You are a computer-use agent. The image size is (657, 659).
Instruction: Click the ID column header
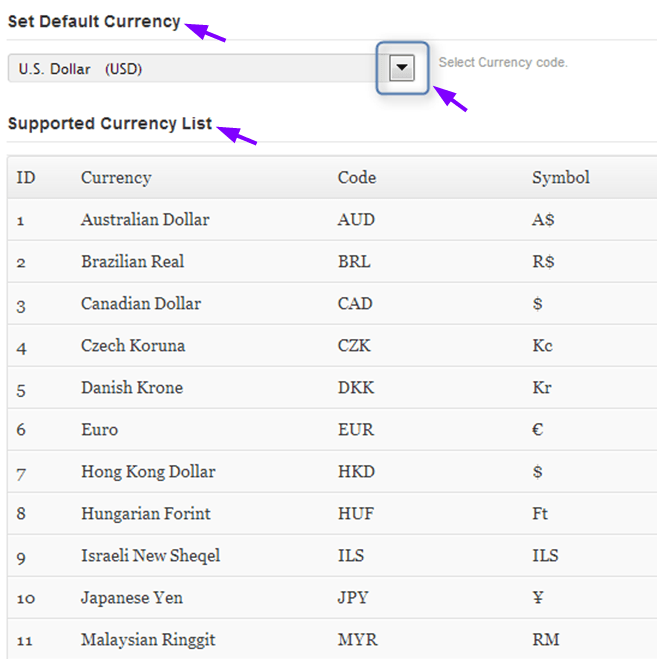tap(26, 178)
